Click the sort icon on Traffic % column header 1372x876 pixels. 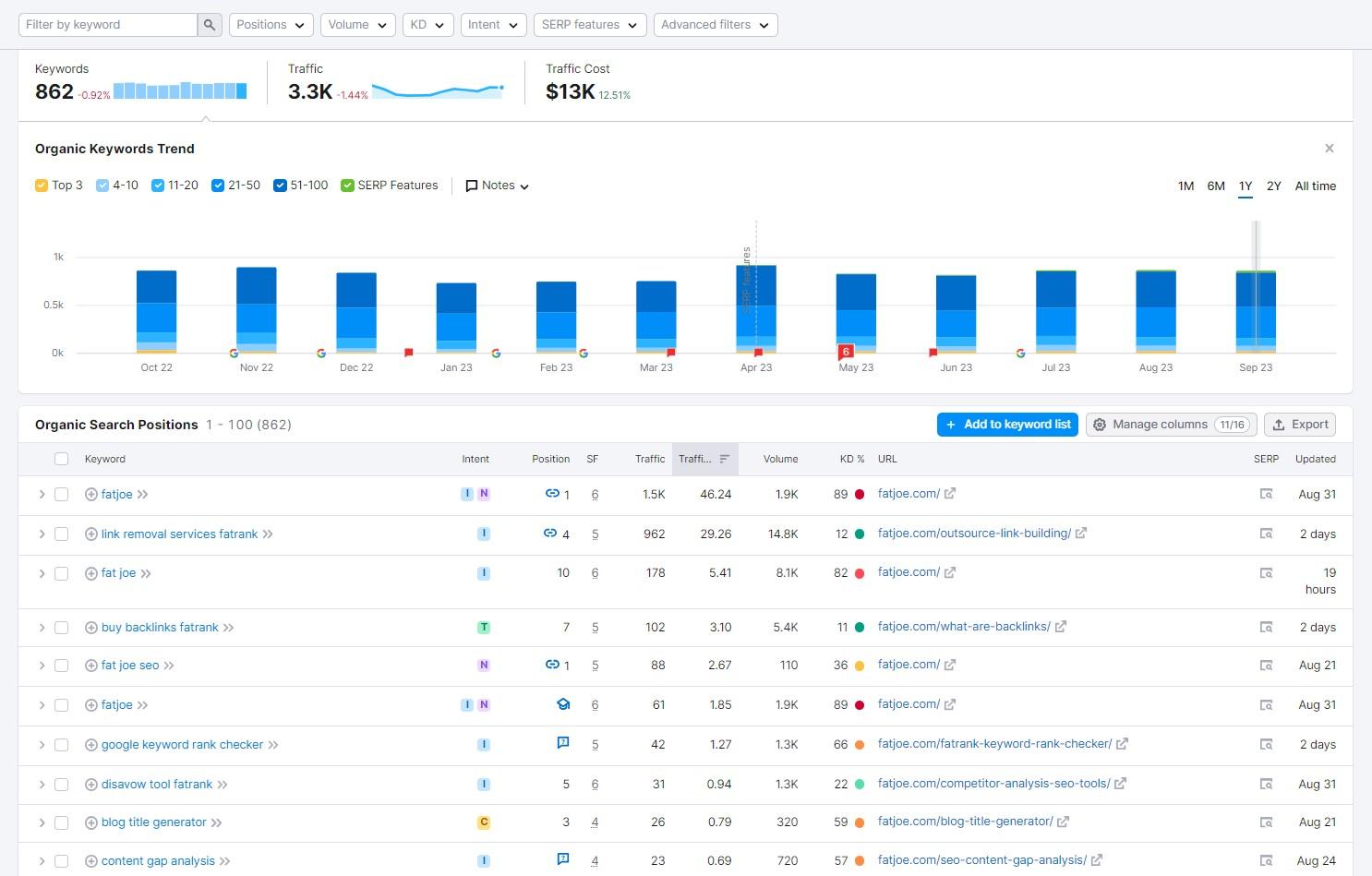pos(725,459)
